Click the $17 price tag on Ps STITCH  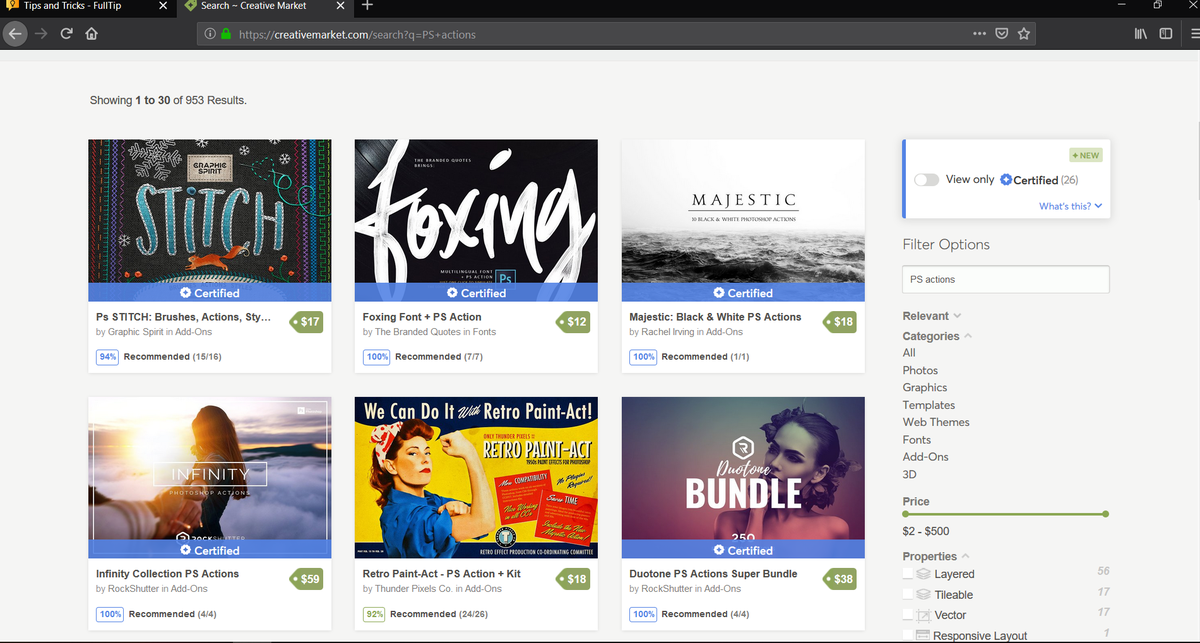307,322
